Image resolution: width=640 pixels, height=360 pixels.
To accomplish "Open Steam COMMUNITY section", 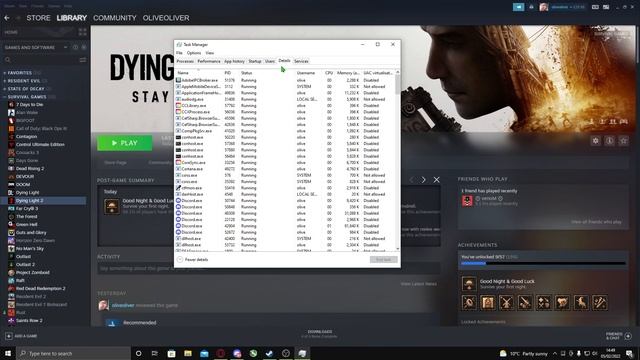I will [115, 18].
